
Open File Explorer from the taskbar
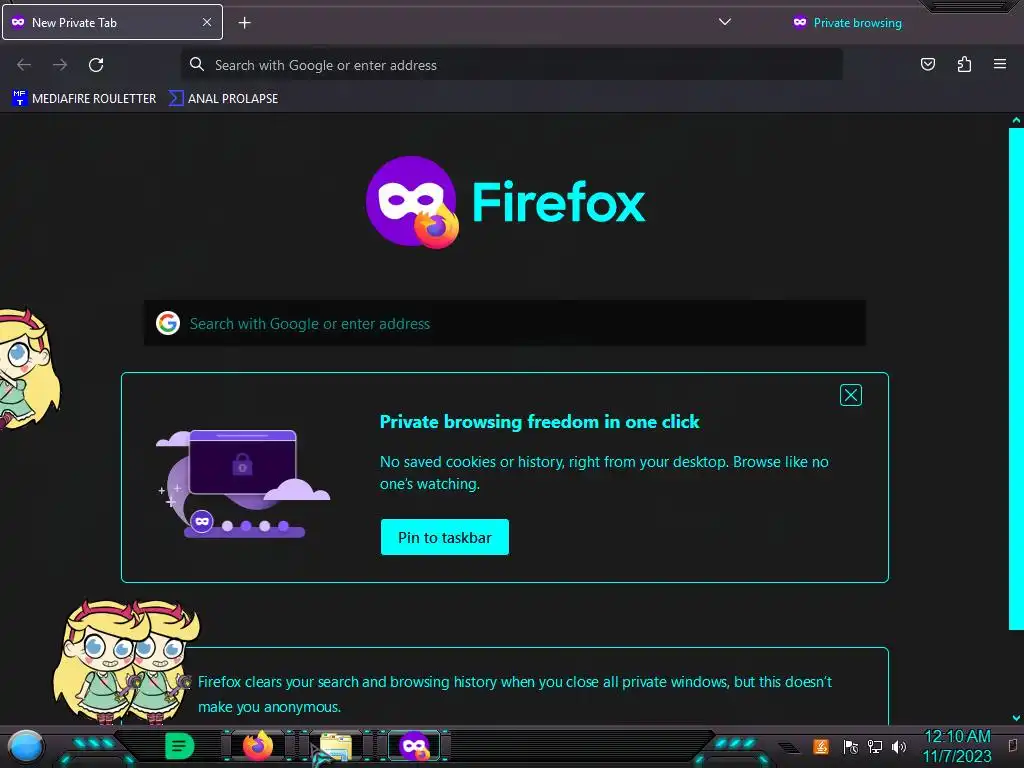pyautogui.click(x=336, y=746)
